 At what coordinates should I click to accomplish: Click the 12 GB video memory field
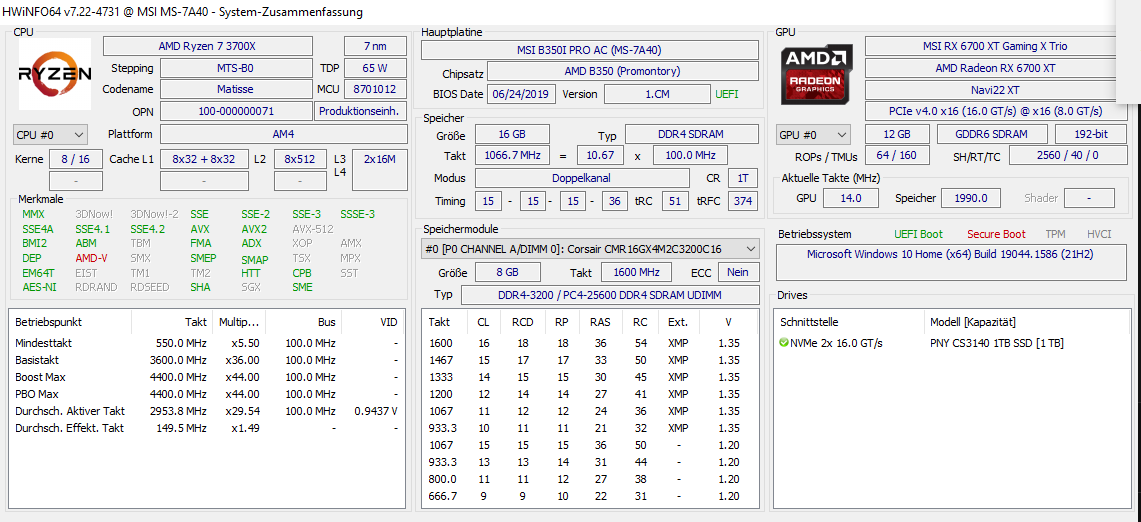coord(897,135)
